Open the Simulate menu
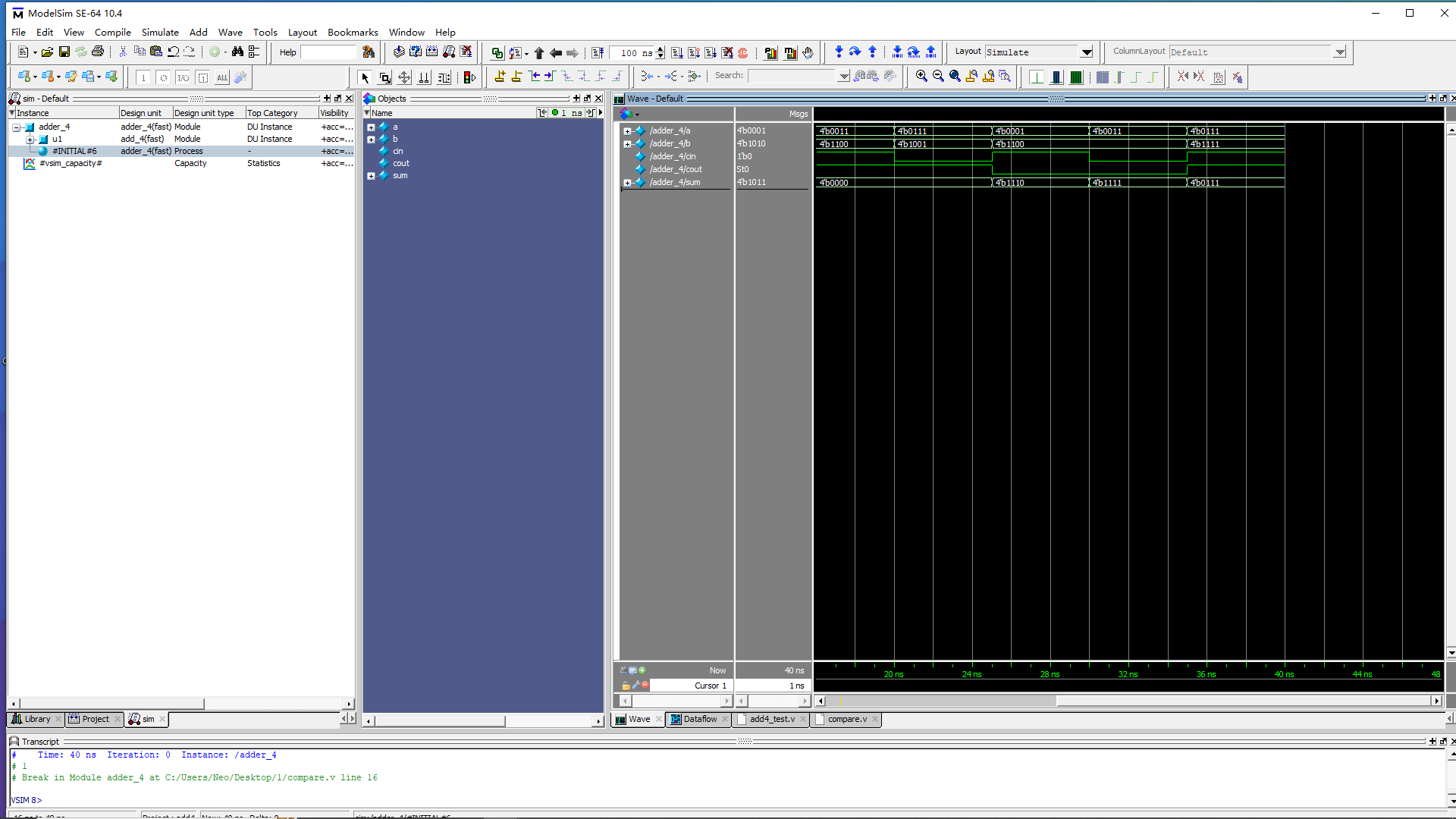1456x819 pixels. tap(160, 32)
